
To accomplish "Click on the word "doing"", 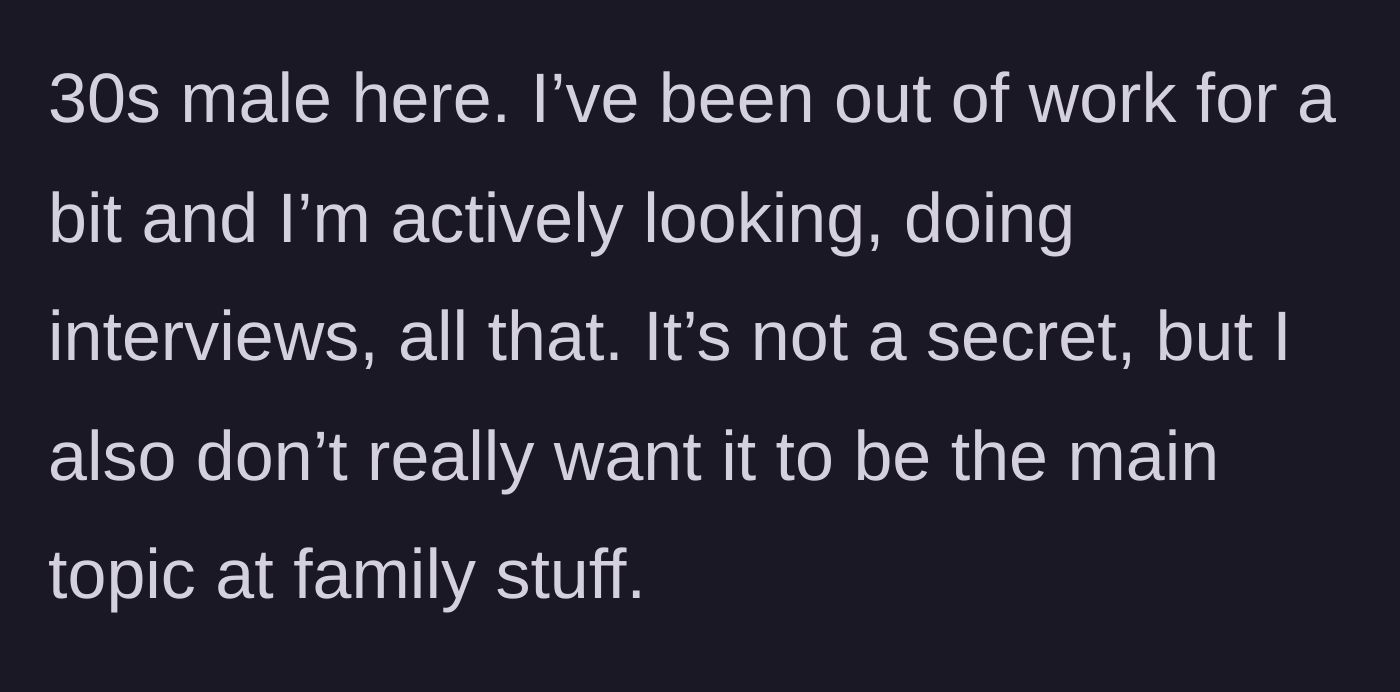I will 989,219.
